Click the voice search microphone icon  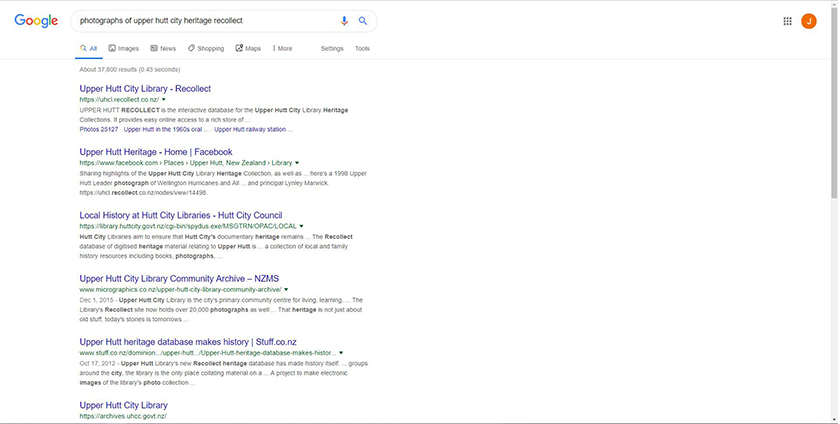tap(345, 20)
